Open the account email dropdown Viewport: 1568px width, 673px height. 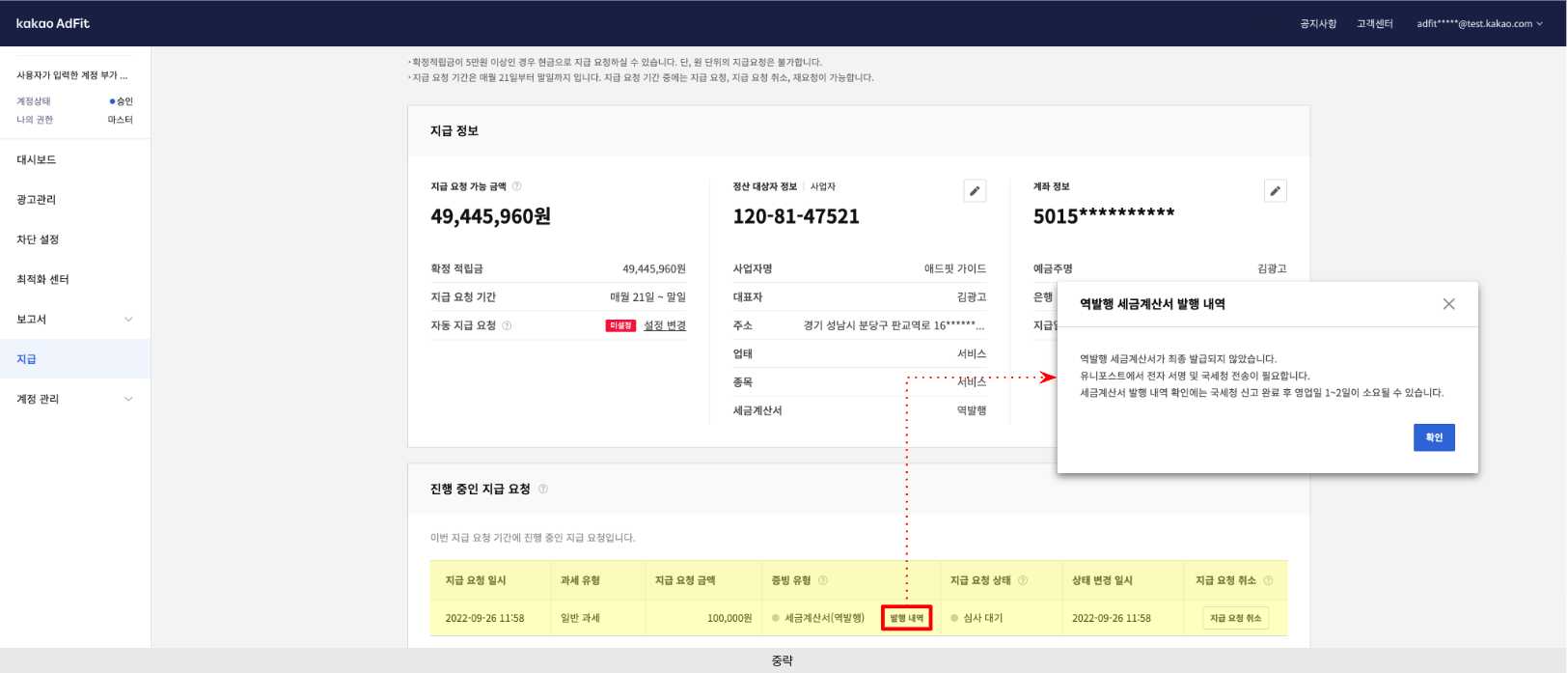[1479, 24]
